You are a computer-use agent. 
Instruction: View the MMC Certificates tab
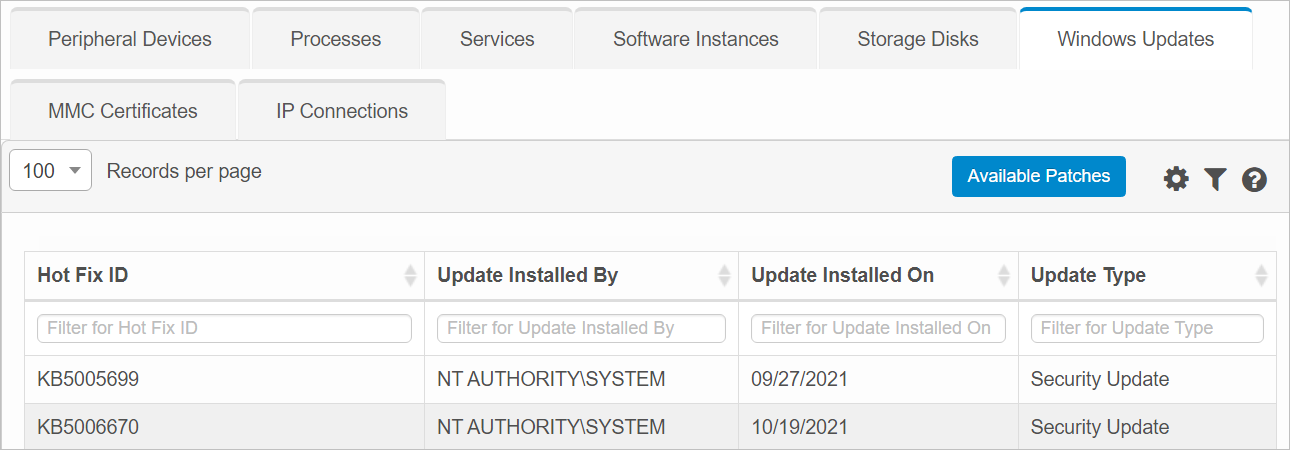pos(123,111)
